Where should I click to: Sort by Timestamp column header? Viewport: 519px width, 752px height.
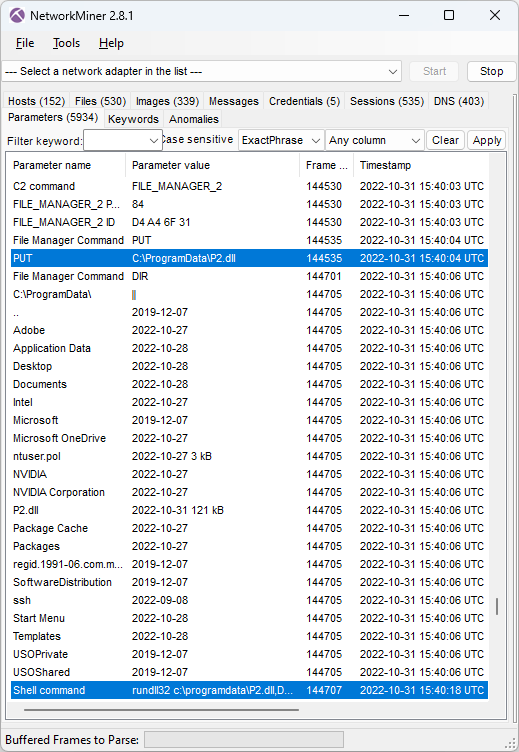tap(421, 165)
